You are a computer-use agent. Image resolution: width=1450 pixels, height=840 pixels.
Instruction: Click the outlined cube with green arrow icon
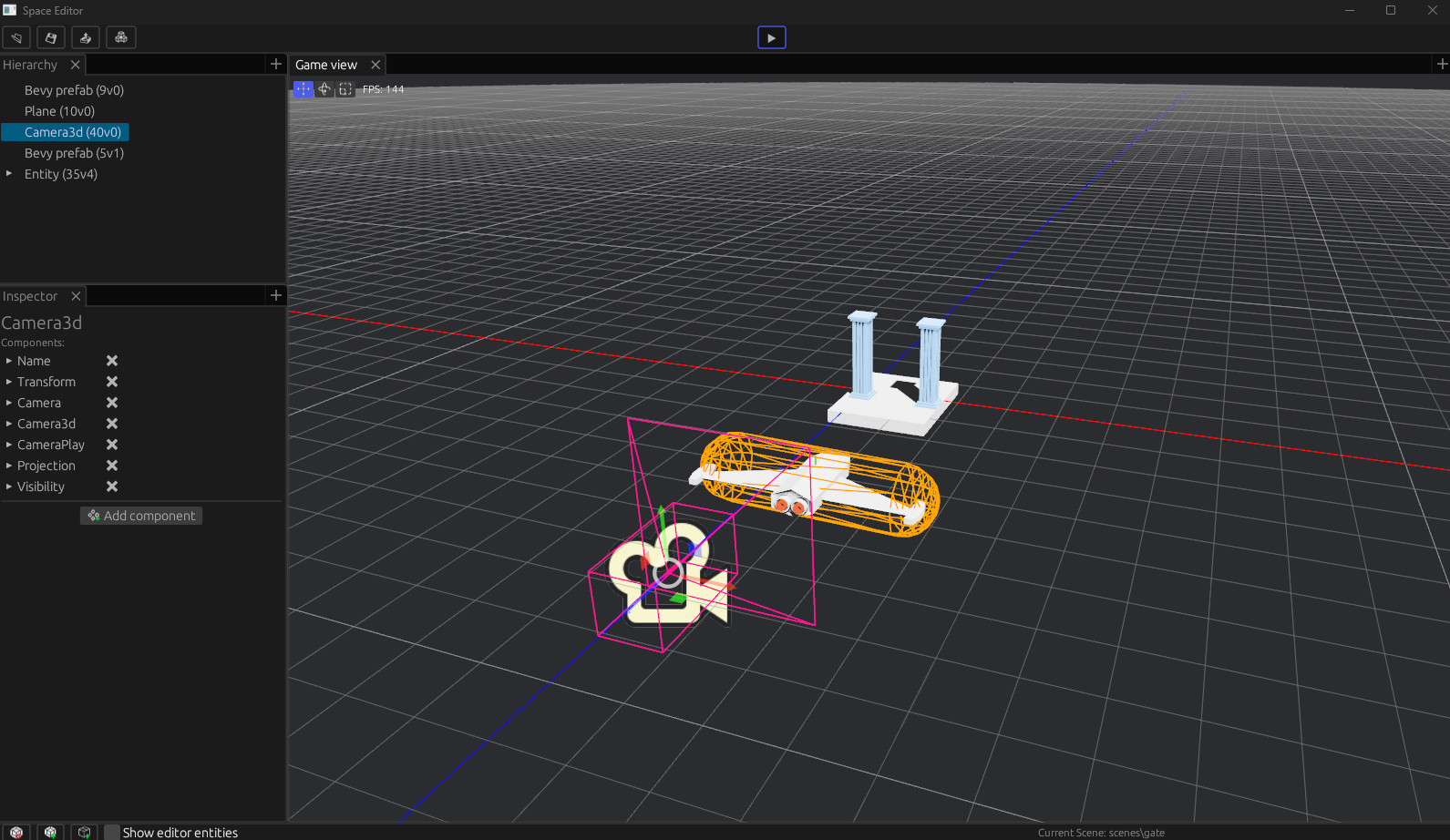(84, 832)
